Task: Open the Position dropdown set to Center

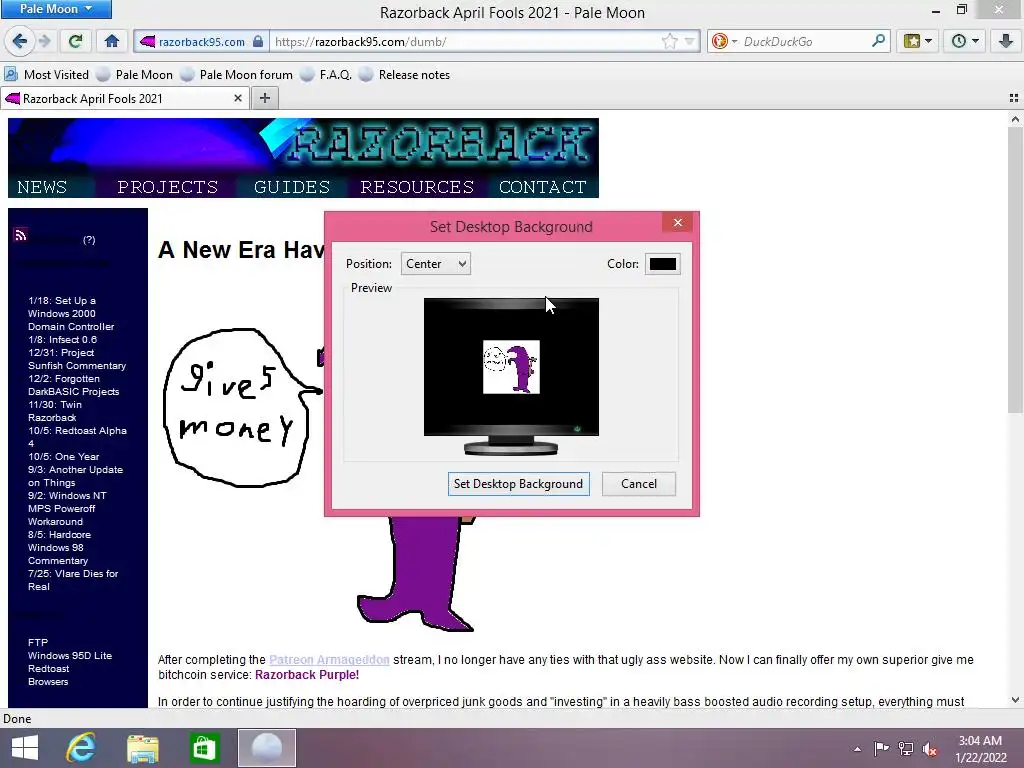Action: [436, 264]
